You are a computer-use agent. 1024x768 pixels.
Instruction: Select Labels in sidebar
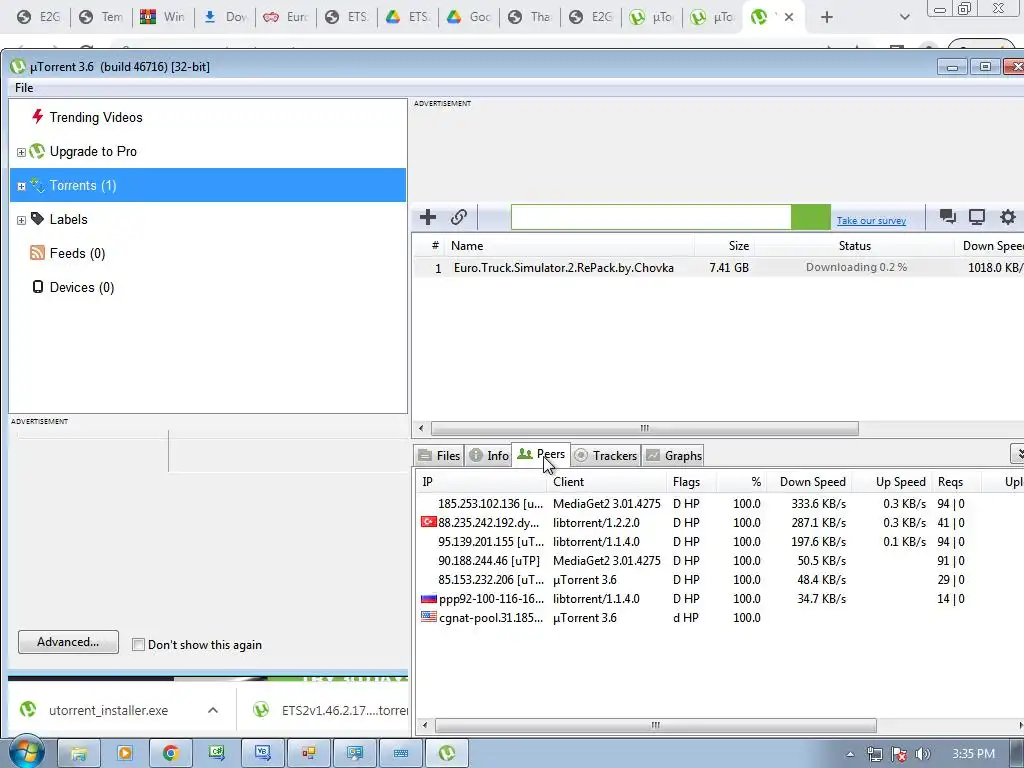pyautogui.click(x=69, y=219)
